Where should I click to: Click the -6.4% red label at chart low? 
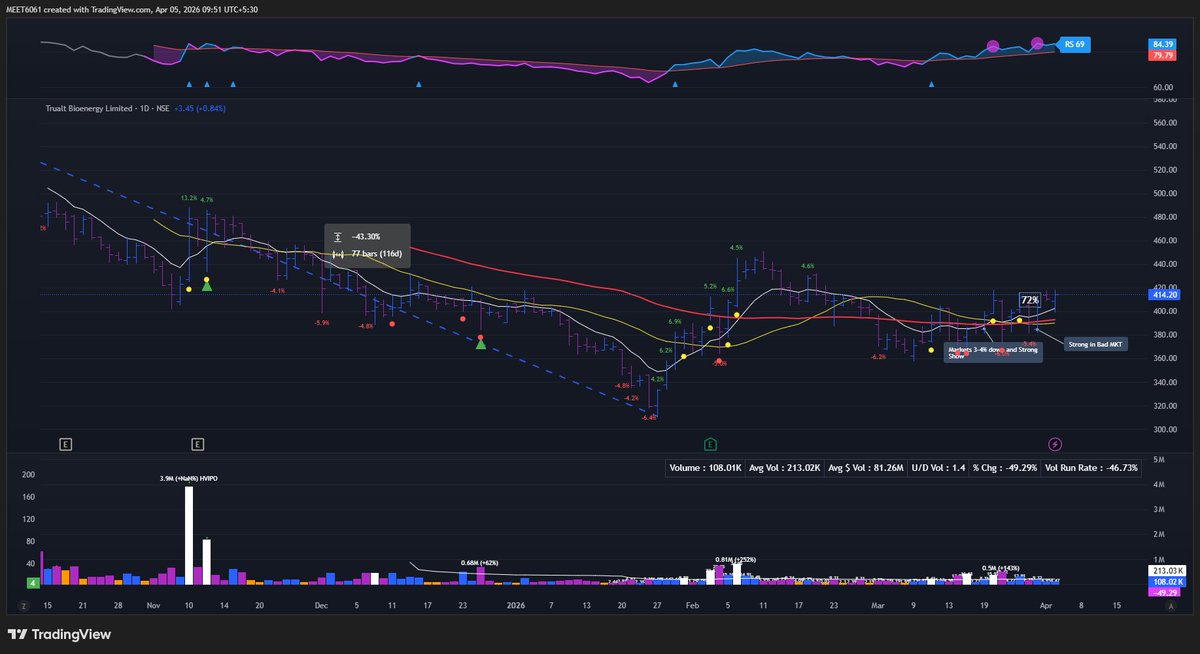click(x=650, y=417)
